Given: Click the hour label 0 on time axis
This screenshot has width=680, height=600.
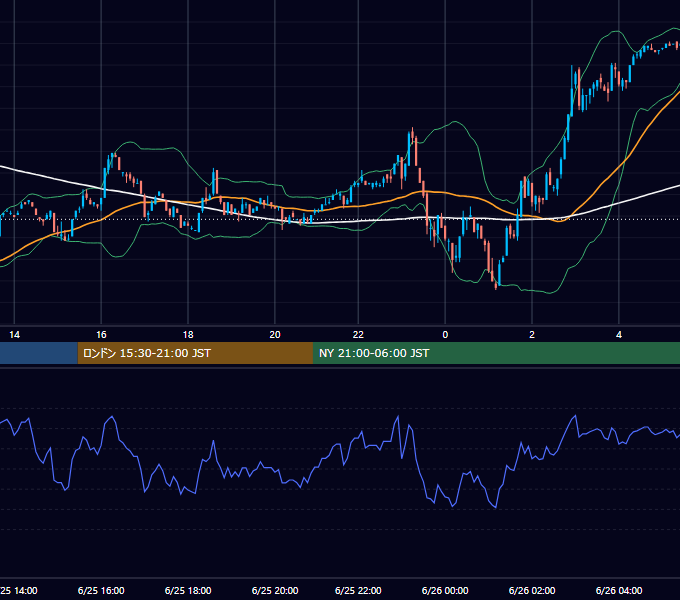Looking at the screenshot, I should [445, 335].
